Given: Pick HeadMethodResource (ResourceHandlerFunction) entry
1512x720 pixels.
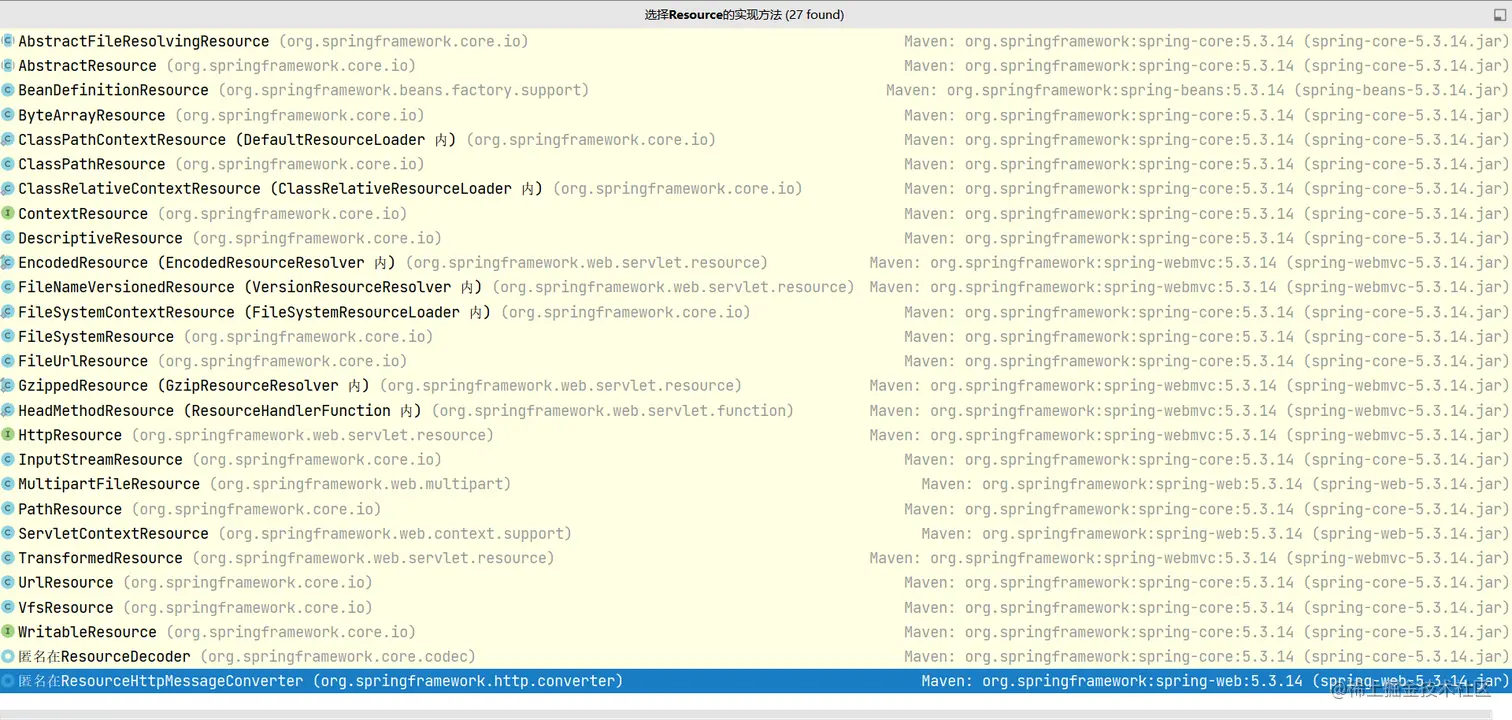Looking at the screenshot, I should (756, 410).
